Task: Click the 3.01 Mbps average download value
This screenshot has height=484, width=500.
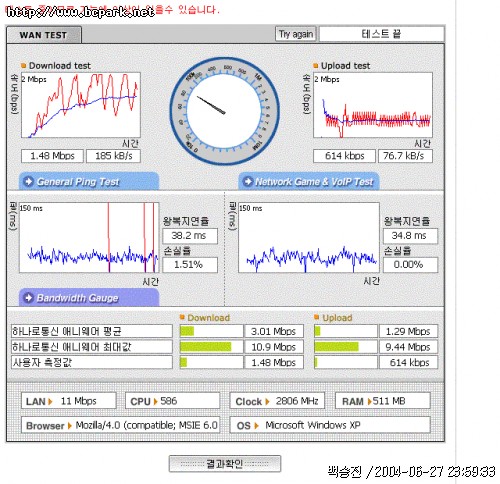Action: [x=274, y=331]
